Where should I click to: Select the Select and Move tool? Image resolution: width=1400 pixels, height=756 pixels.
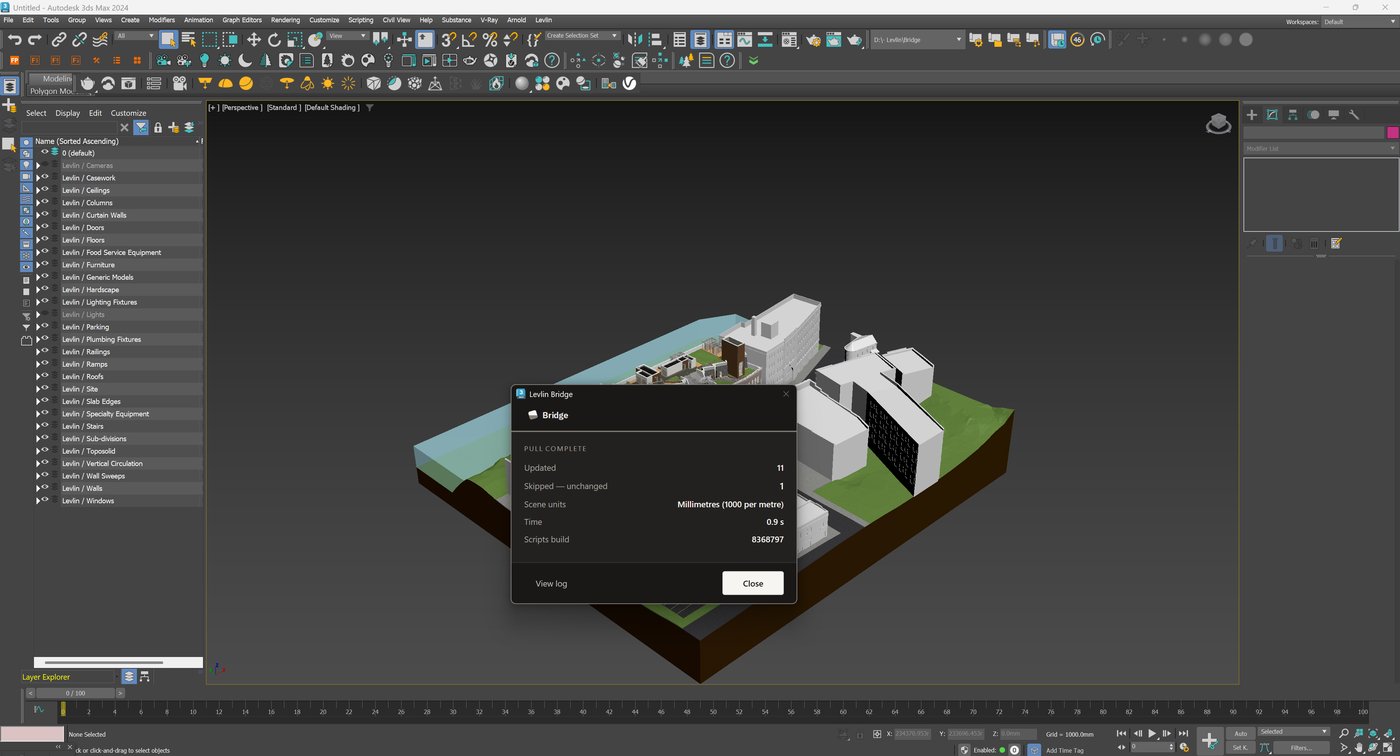point(254,40)
